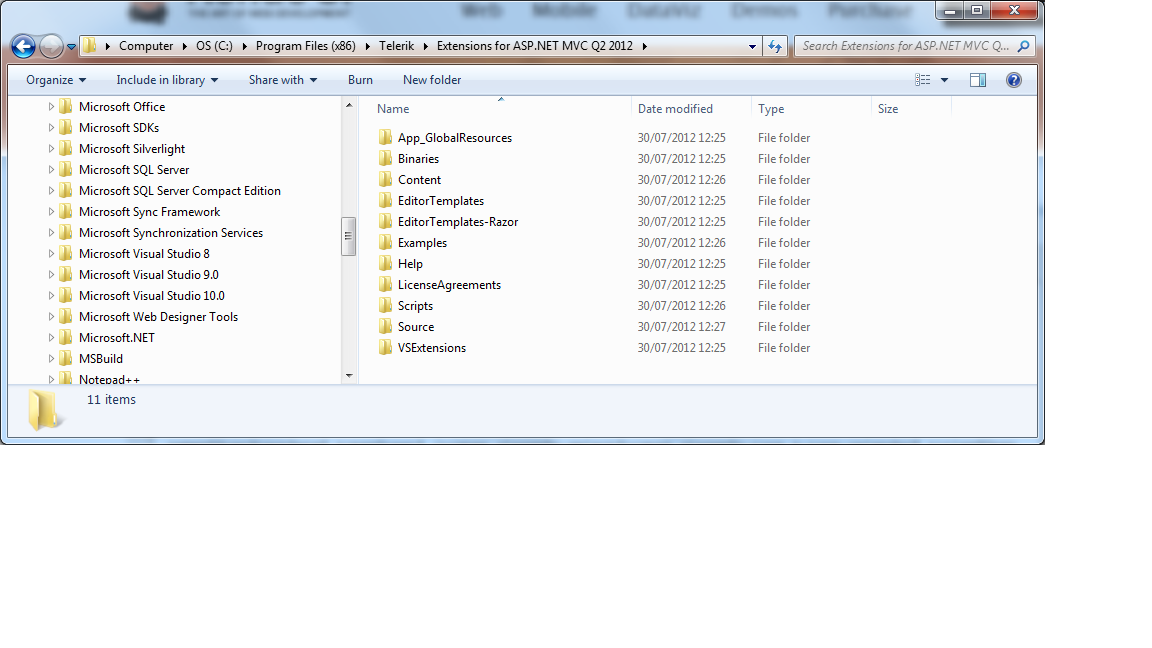Select the Examples folder icon

click(x=386, y=242)
